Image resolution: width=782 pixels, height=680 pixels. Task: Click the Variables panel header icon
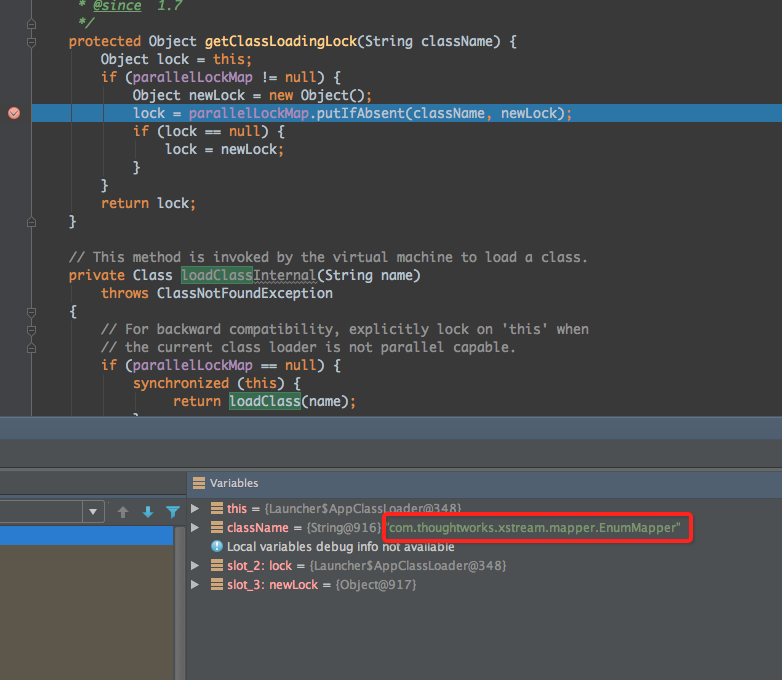tap(199, 483)
